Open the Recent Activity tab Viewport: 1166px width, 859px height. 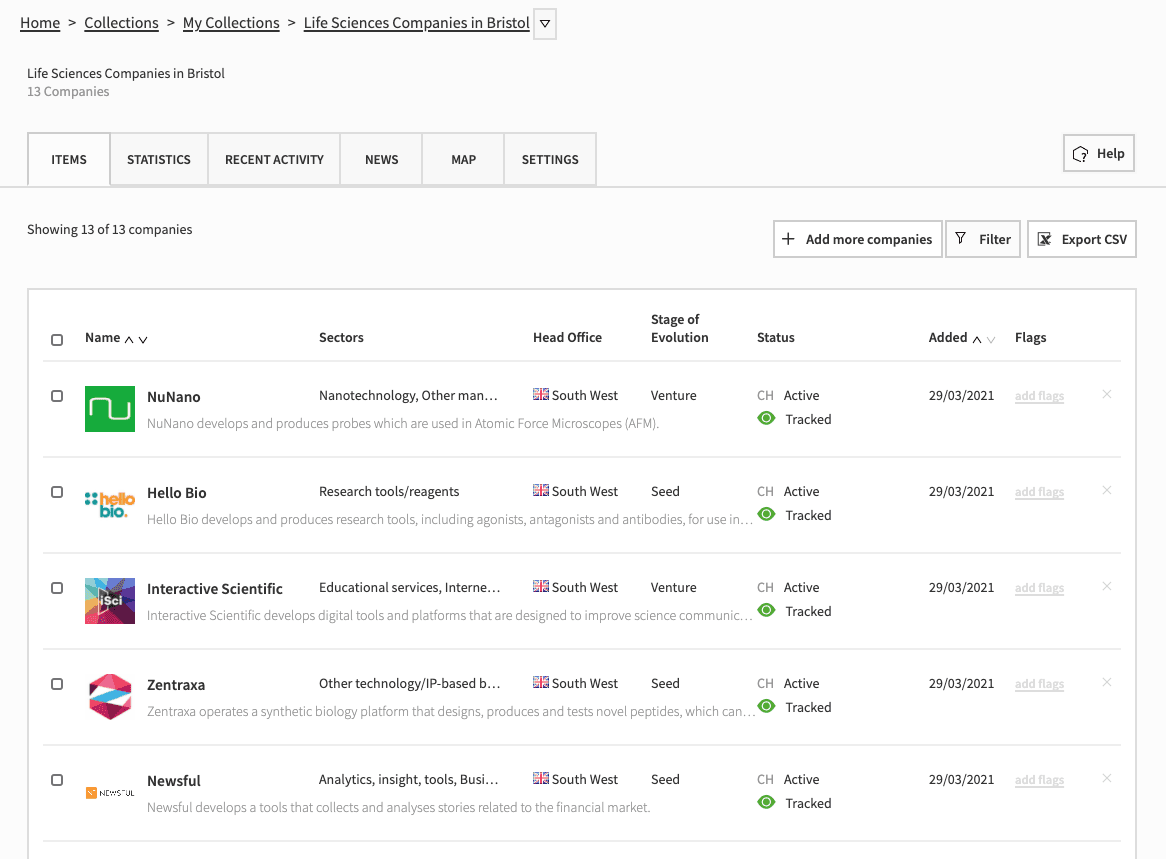point(274,159)
